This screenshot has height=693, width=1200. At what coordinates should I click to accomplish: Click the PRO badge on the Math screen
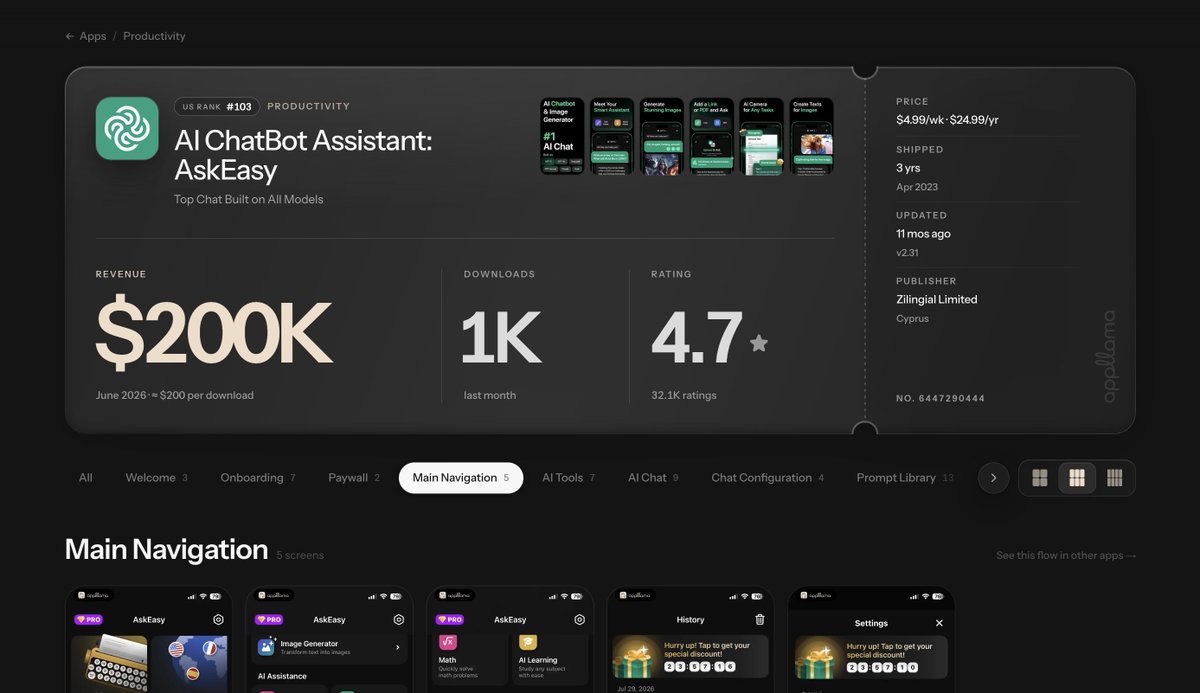451,620
